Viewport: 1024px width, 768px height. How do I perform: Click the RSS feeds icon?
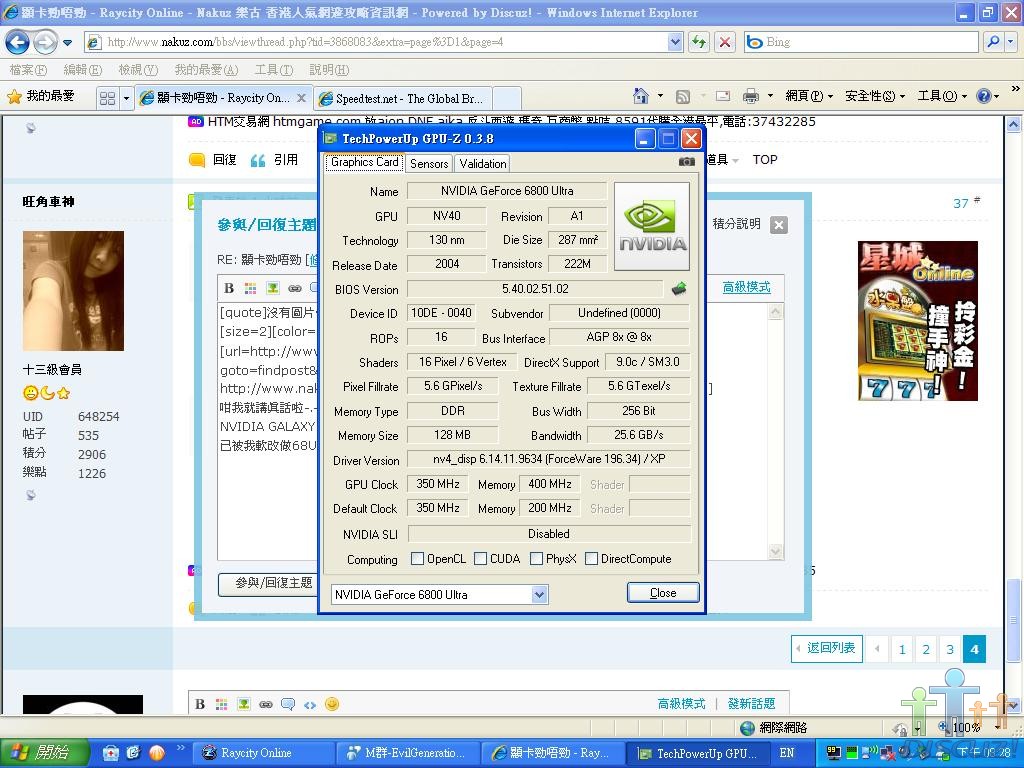click(x=682, y=97)
